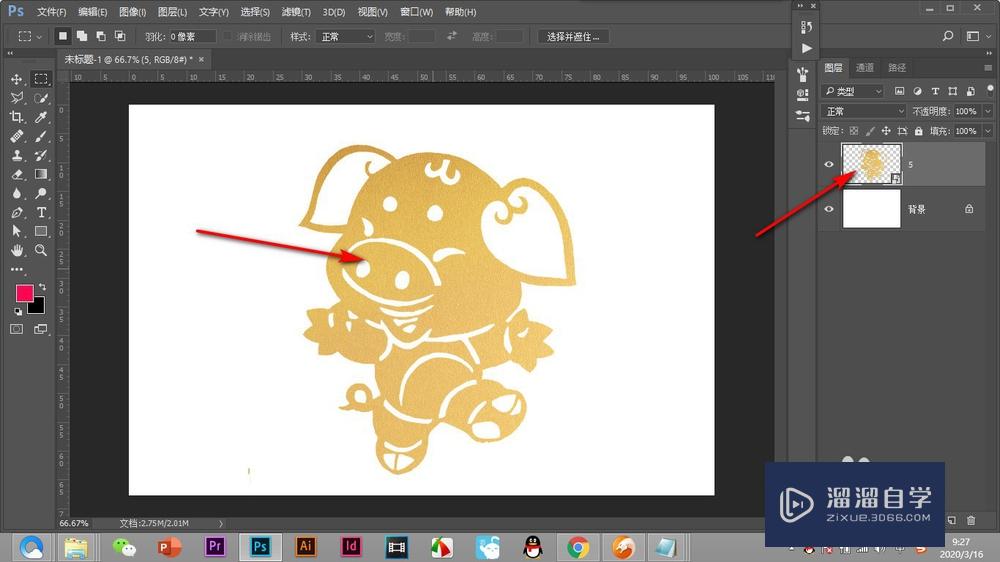Click the lock all icon in Layers panel
The image size is (1000, 562).
coord(918,131)
